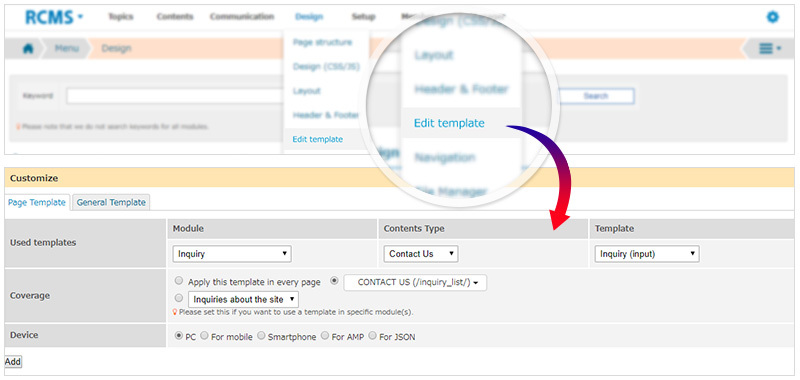Screen dimensions: 800x380
Task: Select the PC device radio
Action: point(179,336)
